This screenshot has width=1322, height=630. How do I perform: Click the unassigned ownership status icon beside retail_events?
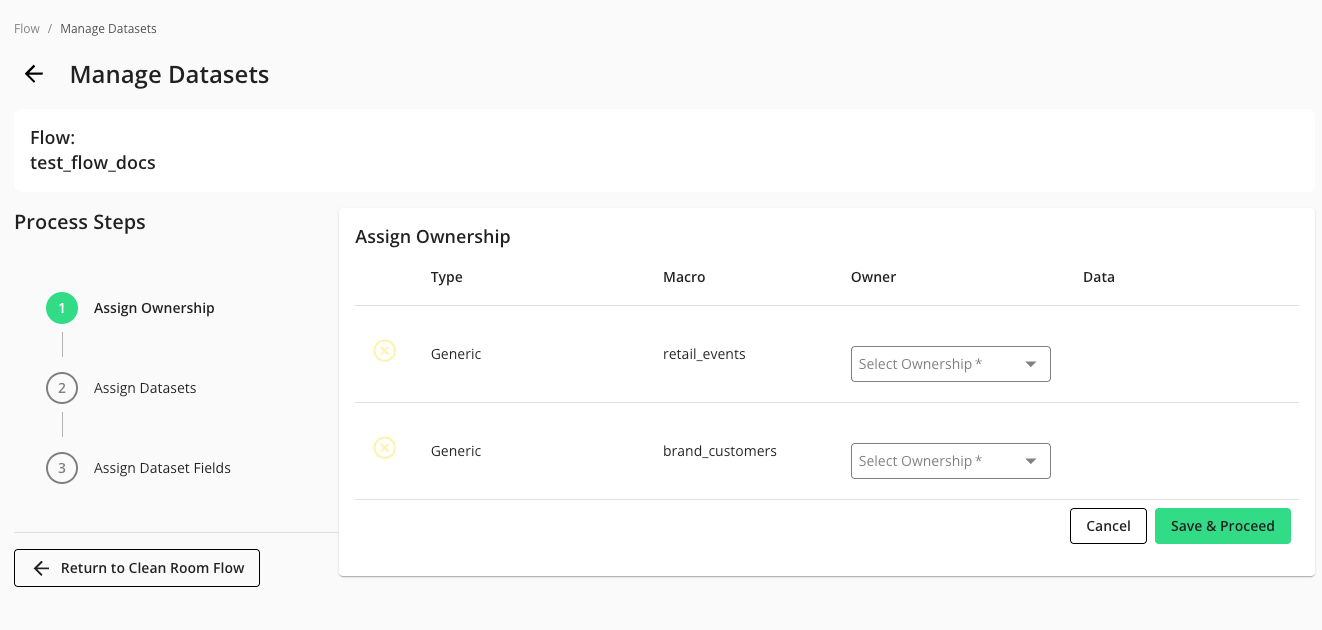pyautogui.click(x=385, y=351)
